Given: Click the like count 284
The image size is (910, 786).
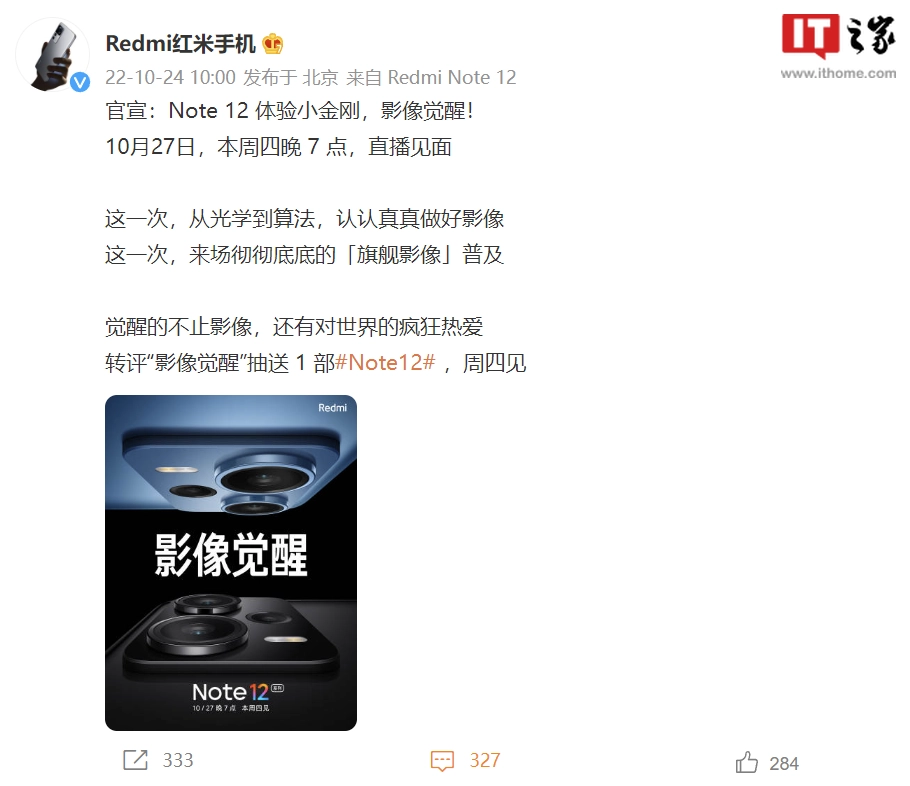Looking at the screenshot, I should 784,763.
